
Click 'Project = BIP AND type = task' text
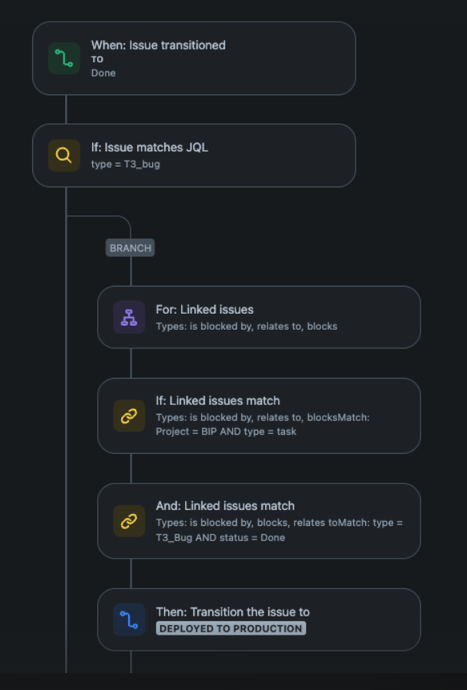coord(226,431)
